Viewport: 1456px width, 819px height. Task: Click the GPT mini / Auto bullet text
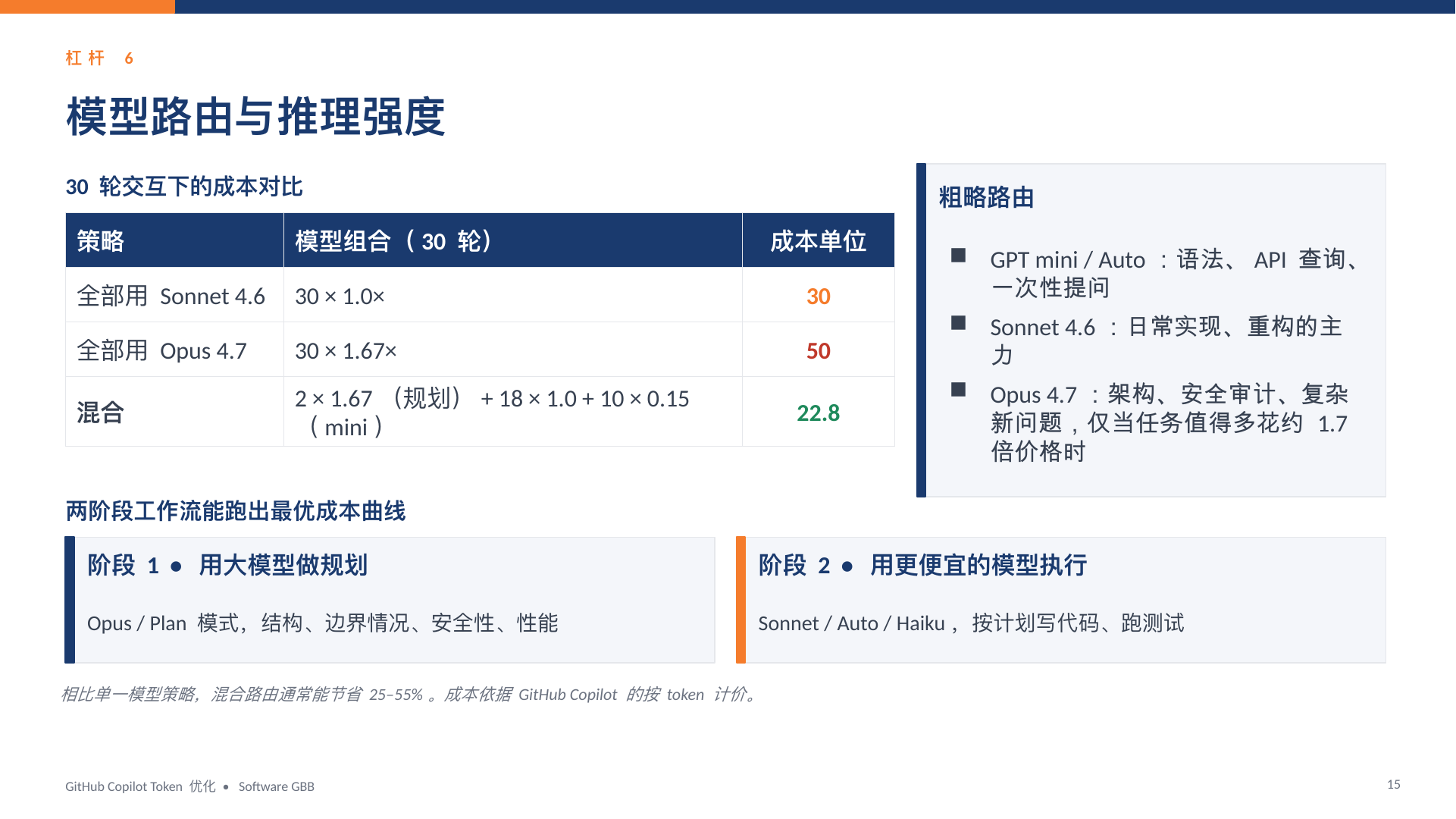(1175, 273)
